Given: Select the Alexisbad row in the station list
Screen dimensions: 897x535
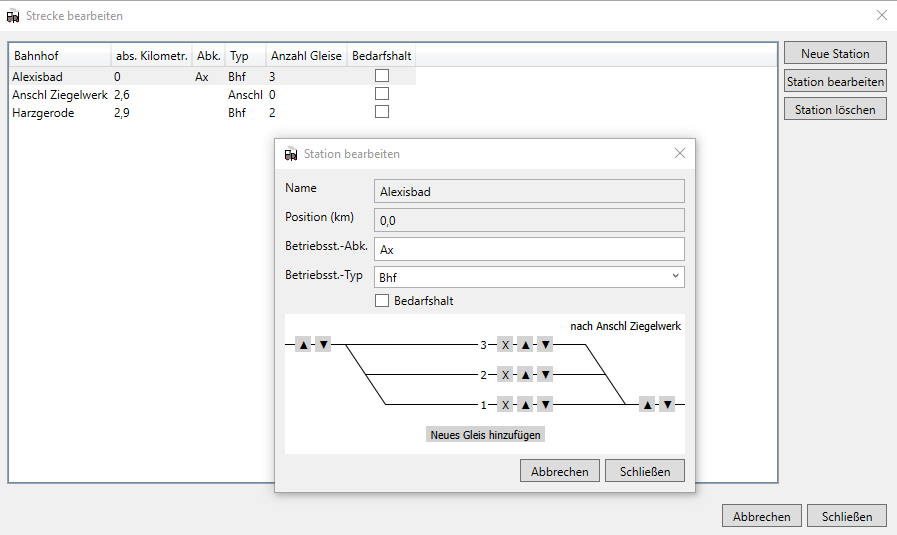Looking at the screenshot, I should click(x=212, y=76).
